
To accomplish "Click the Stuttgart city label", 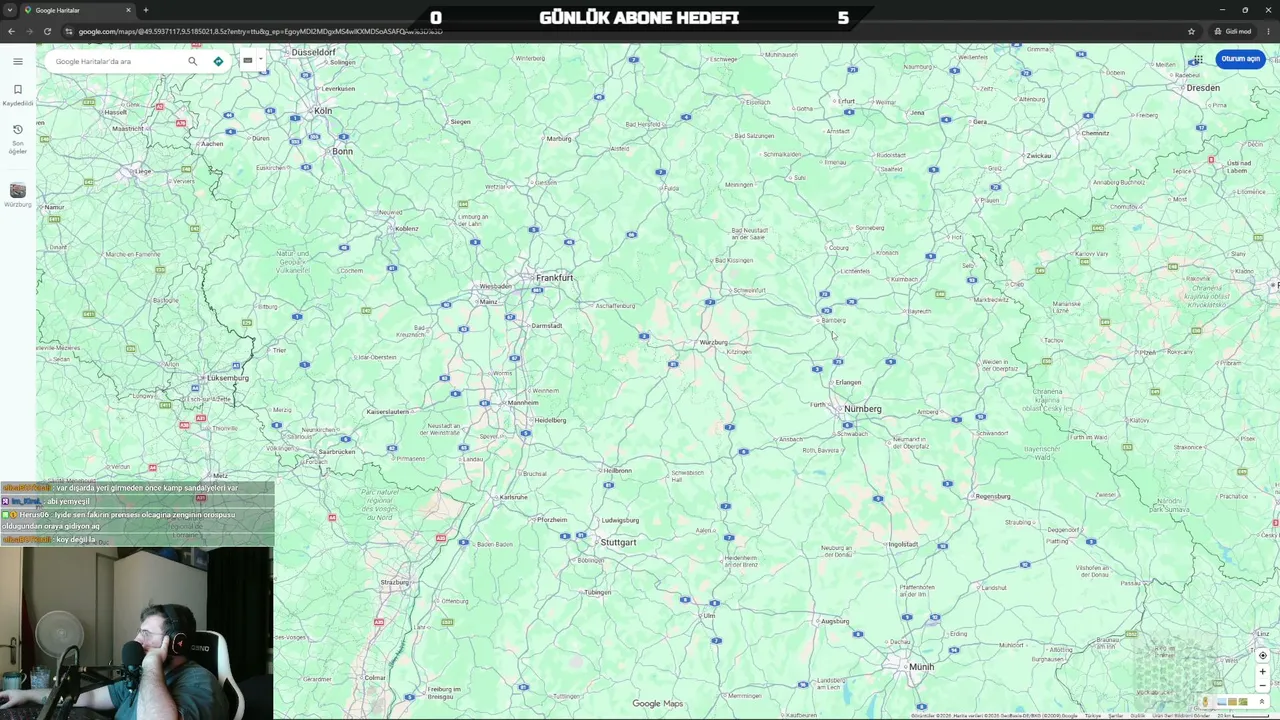I will [618, 542].
